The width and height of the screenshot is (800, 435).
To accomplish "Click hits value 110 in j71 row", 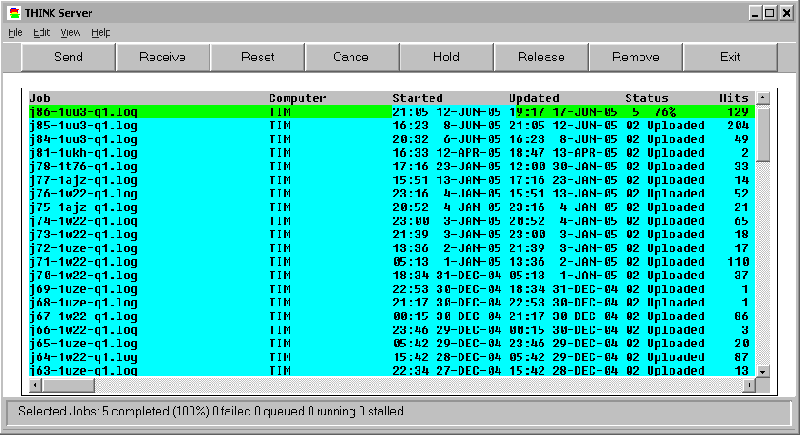I will pyautogui.click(x=738, y=262).
